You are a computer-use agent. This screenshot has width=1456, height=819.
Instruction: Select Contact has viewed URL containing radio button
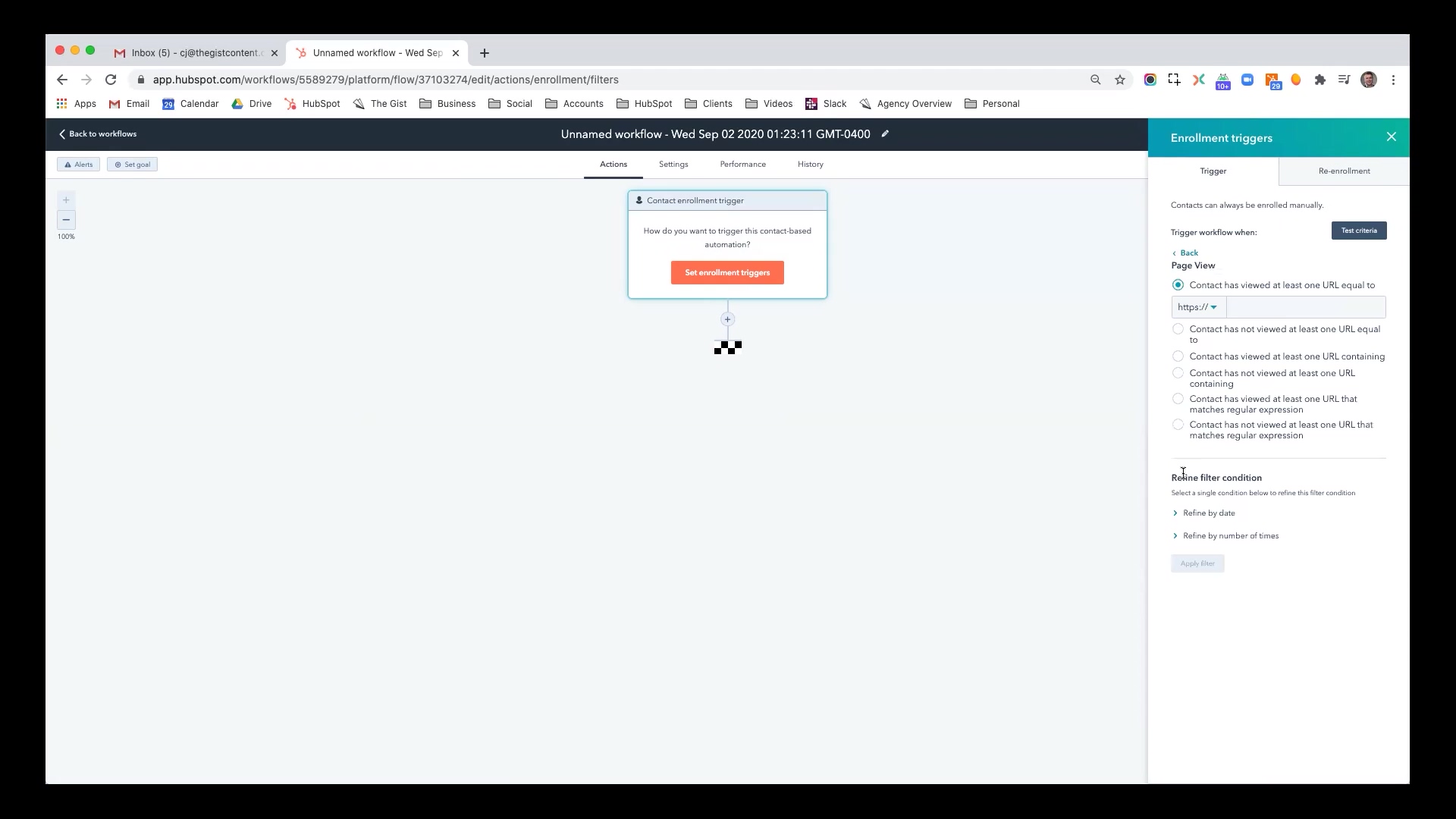coord(1178,356)
